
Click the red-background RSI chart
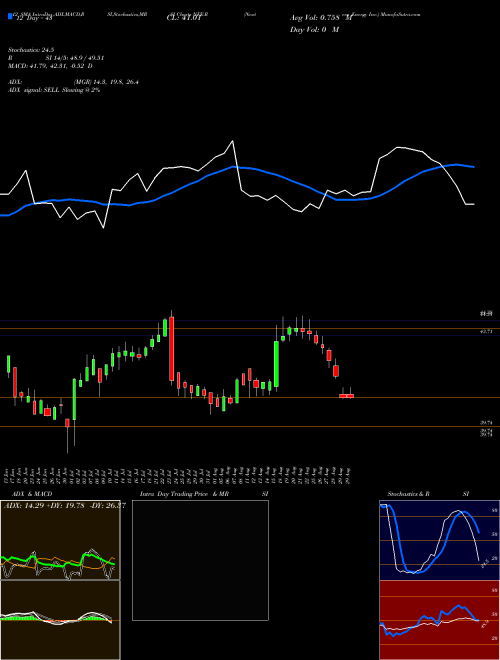coord(439,620)
